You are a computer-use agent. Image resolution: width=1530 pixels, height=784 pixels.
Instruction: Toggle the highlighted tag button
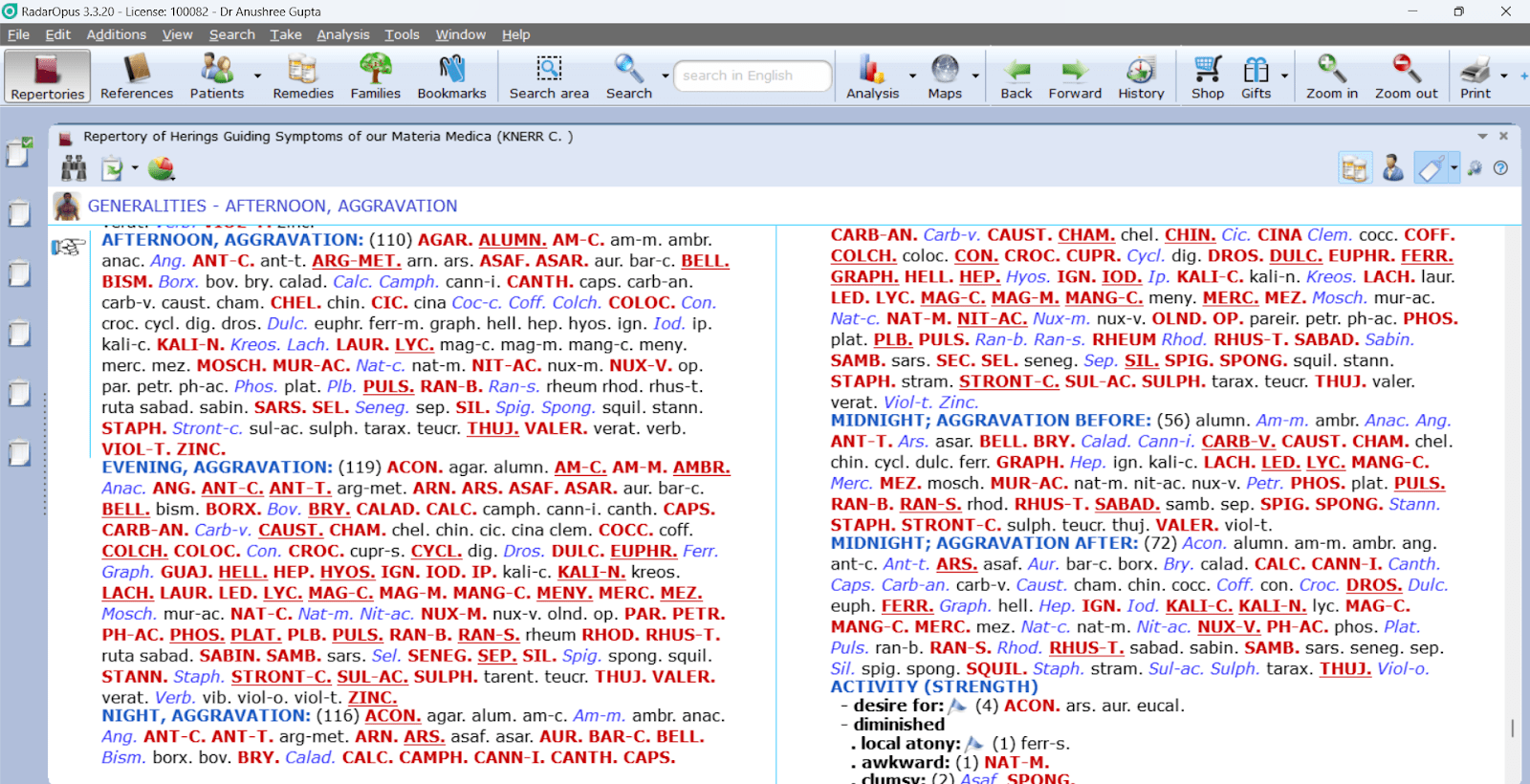point(1431,168)
